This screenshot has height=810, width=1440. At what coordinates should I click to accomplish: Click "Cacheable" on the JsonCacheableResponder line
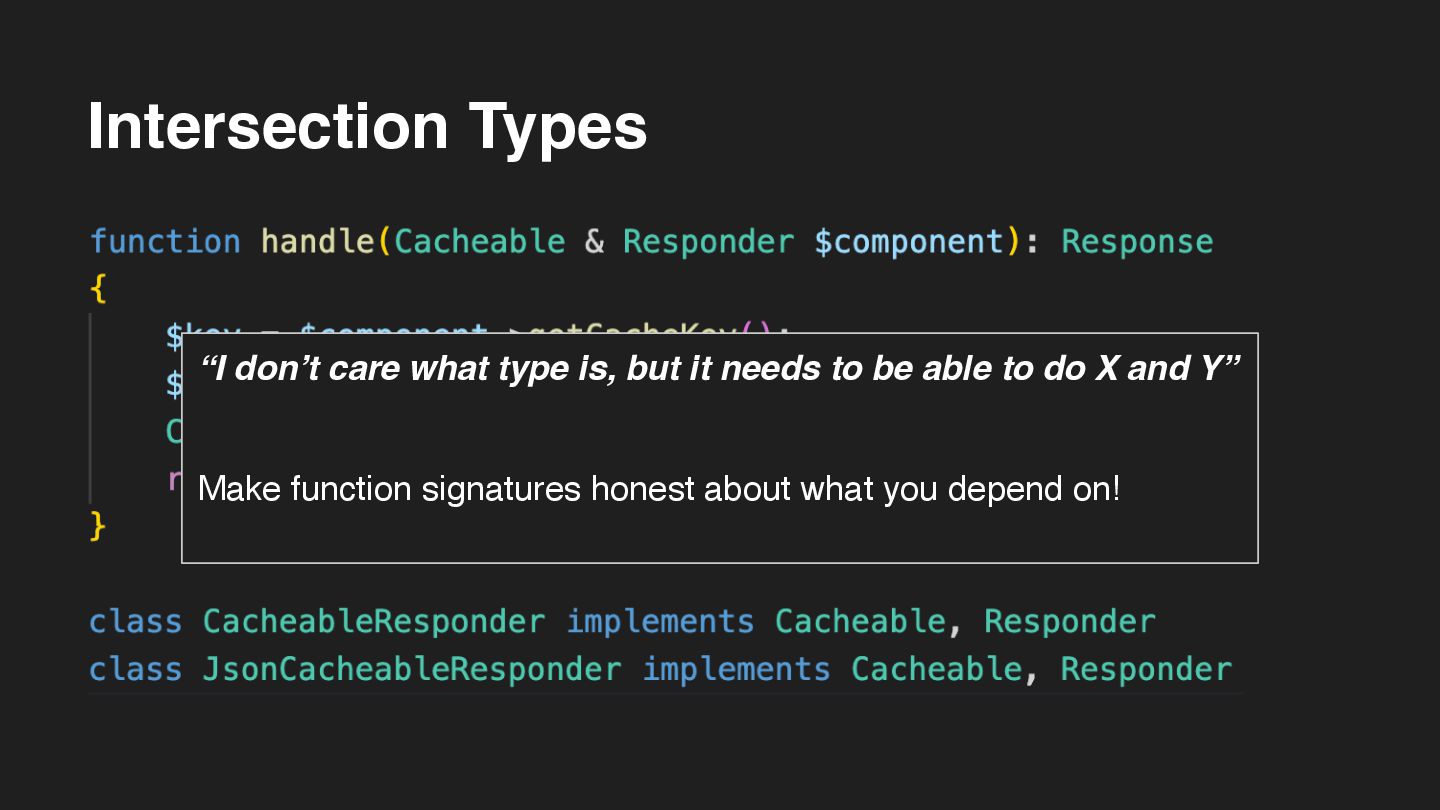[x=937, y=669]
